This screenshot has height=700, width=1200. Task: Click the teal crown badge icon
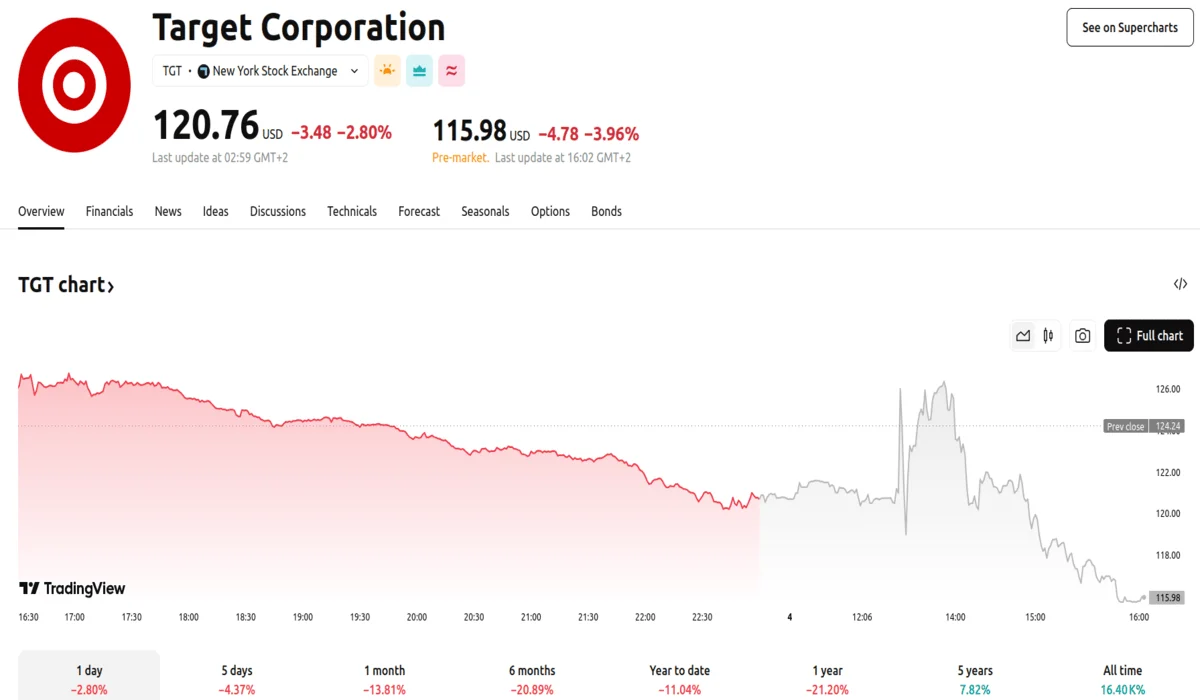(420, 71)
